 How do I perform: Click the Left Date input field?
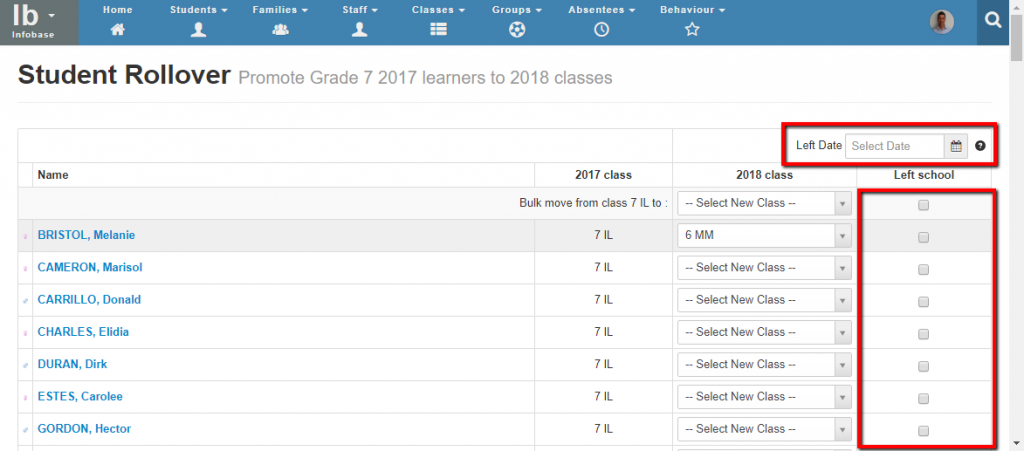tap(895, 146)
